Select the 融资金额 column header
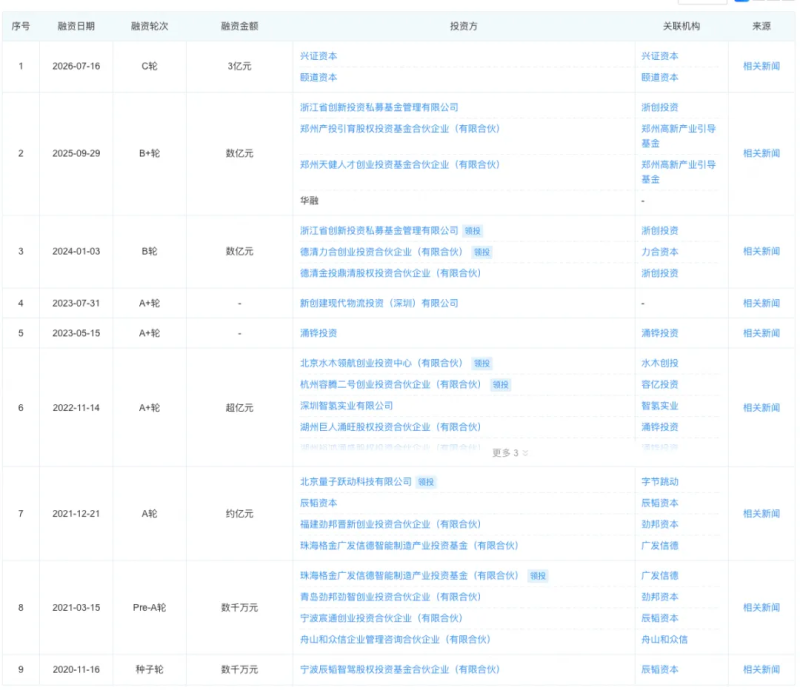The height and width of the screenshot is (690, 800). point(239,27)
